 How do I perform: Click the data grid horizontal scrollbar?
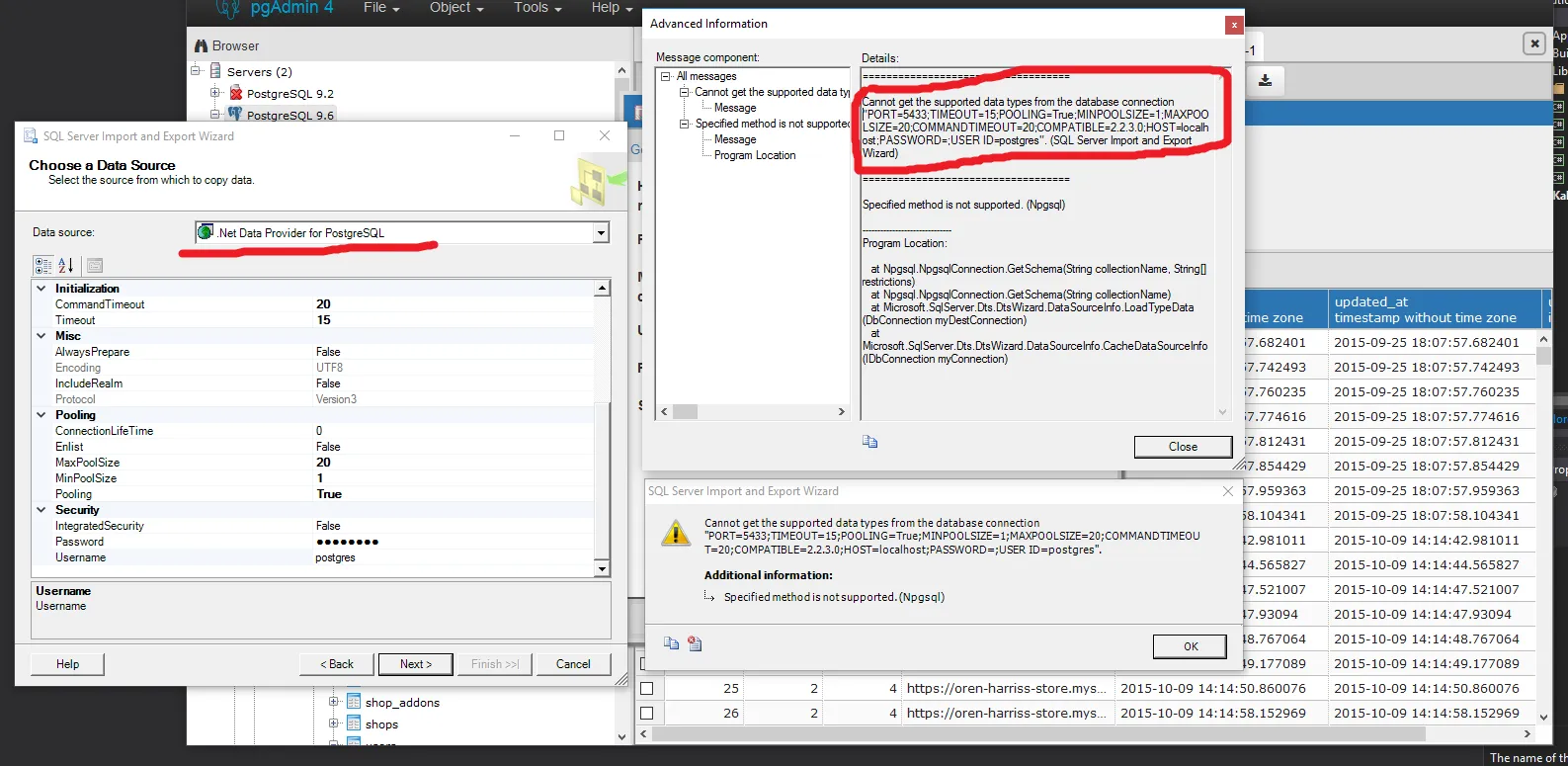(1085, 734)
